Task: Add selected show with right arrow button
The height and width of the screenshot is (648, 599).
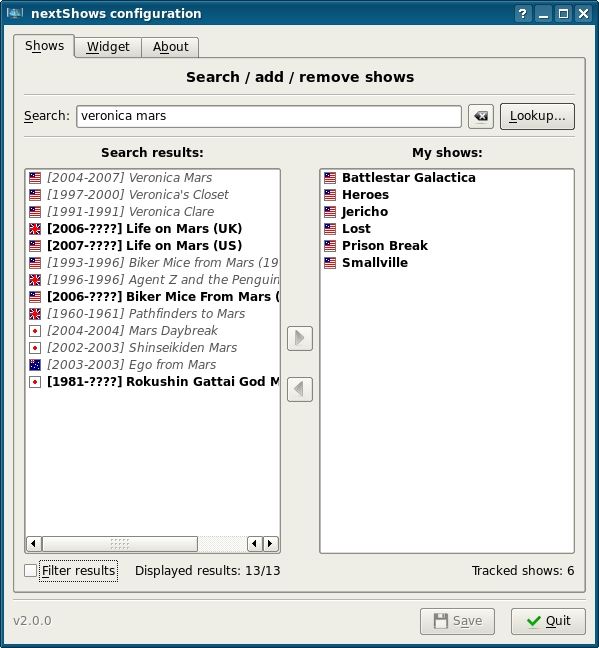Action: pyautogui.click(x=300, y=338)
